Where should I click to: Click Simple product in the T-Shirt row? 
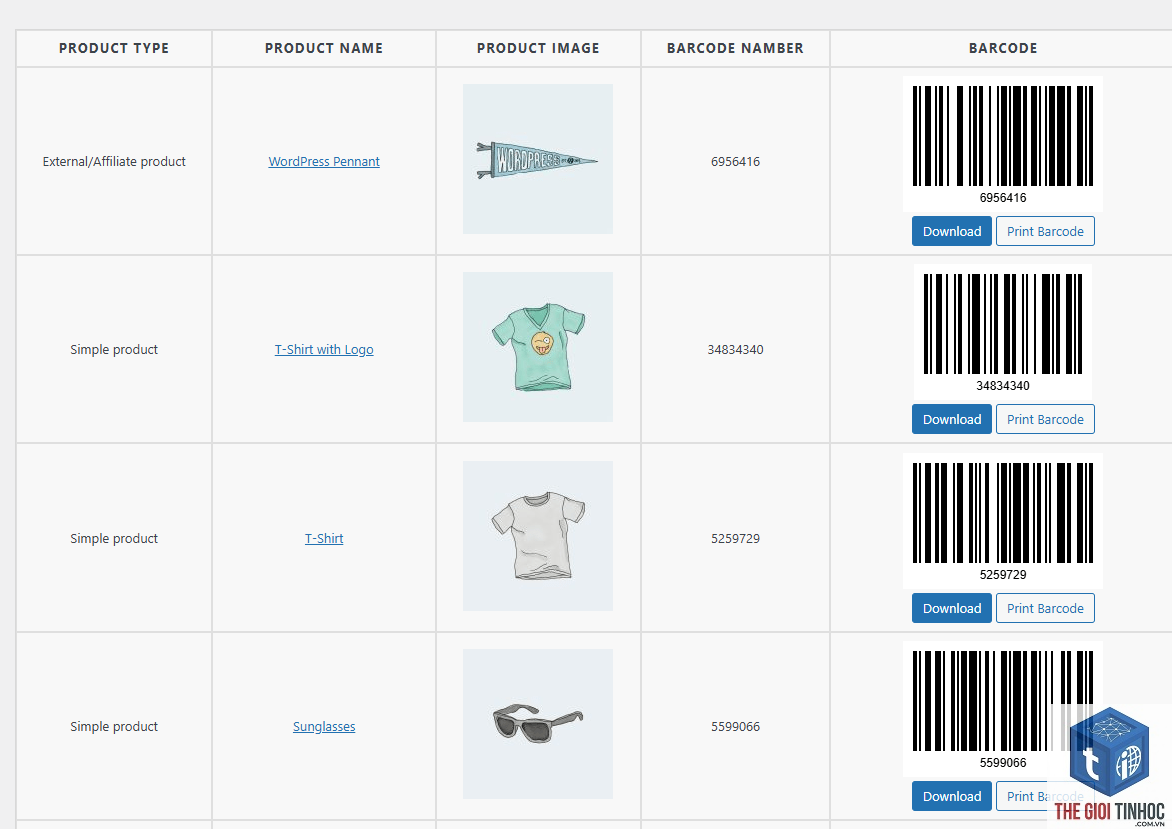pyautogui.click(x=114, y=538)
